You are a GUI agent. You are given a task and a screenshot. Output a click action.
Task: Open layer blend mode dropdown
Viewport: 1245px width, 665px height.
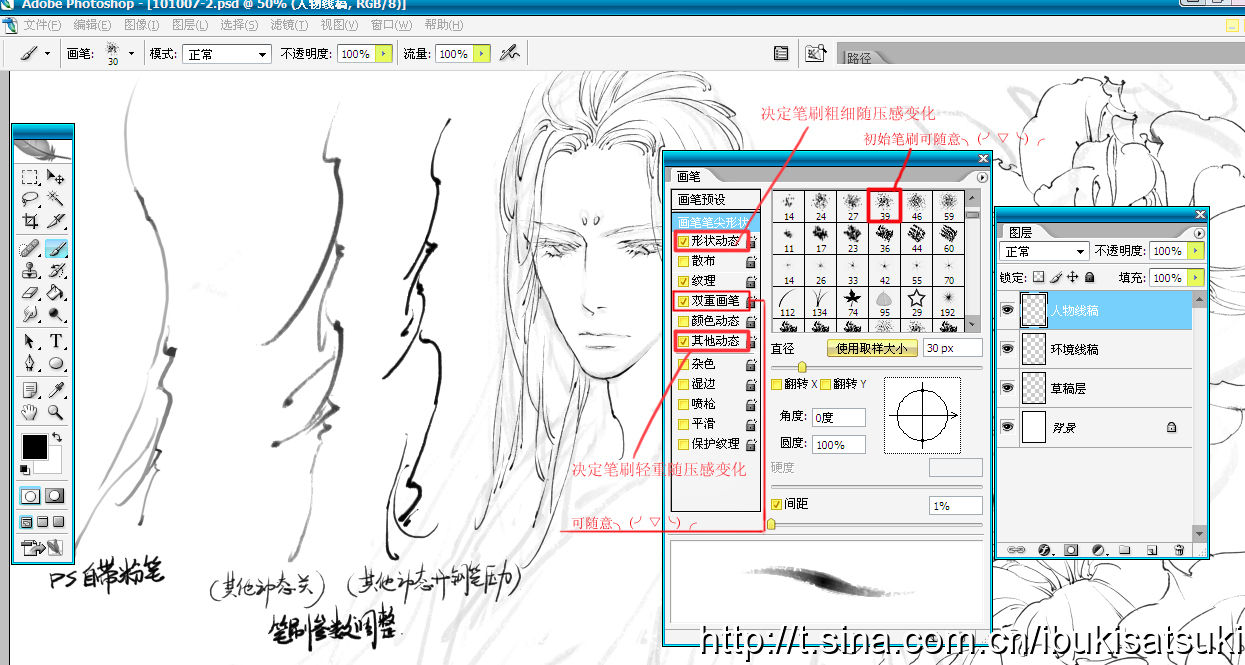(x=1044, y=251)
